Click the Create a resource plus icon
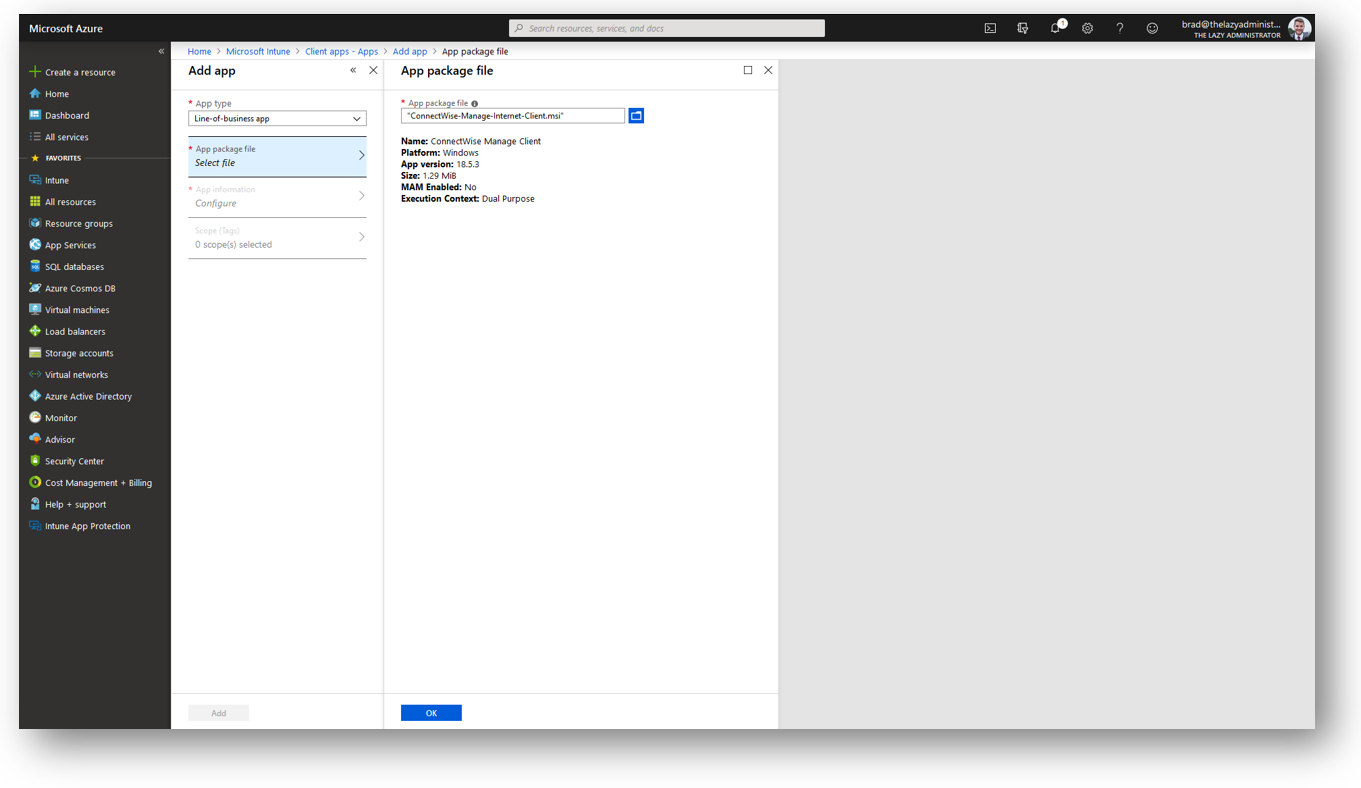Screen dimensions: 1361x788 click(35, 72)
